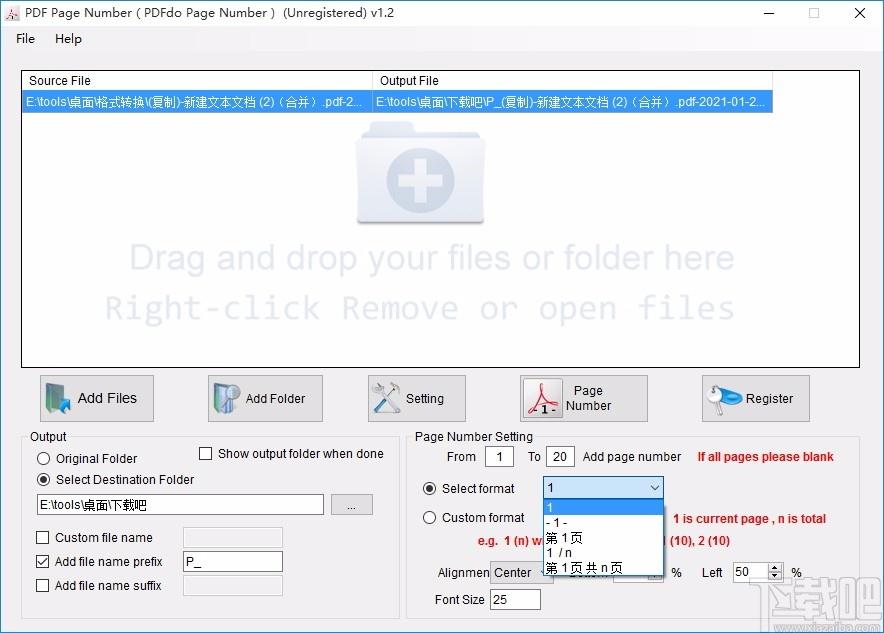
Task: Start adding numbers with Page Number button
Action: click(x=584, y=399)
